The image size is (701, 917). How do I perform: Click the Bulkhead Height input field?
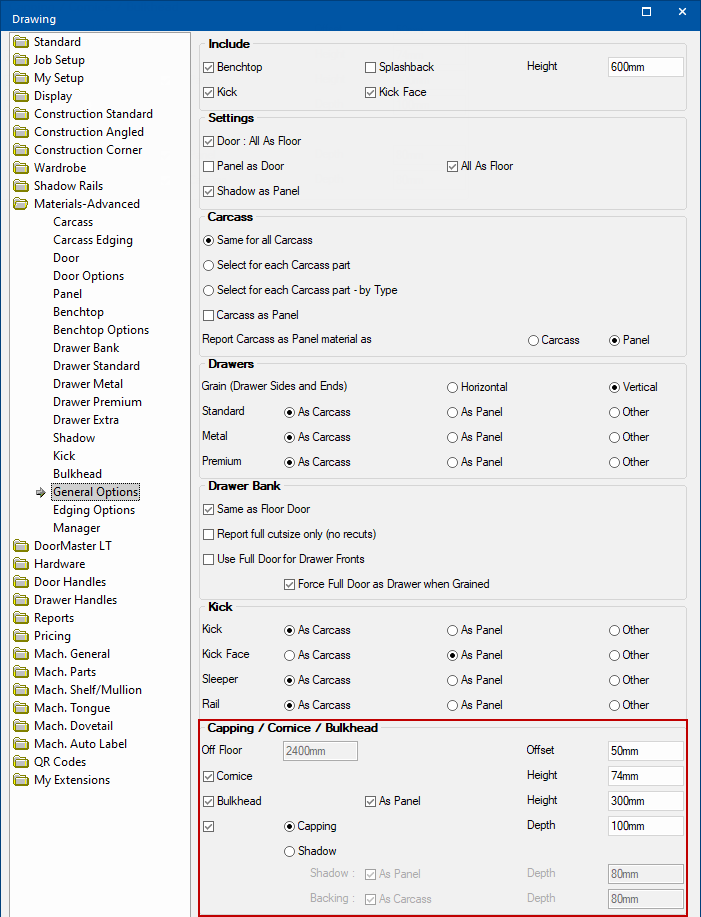click(x=645, y=801)
